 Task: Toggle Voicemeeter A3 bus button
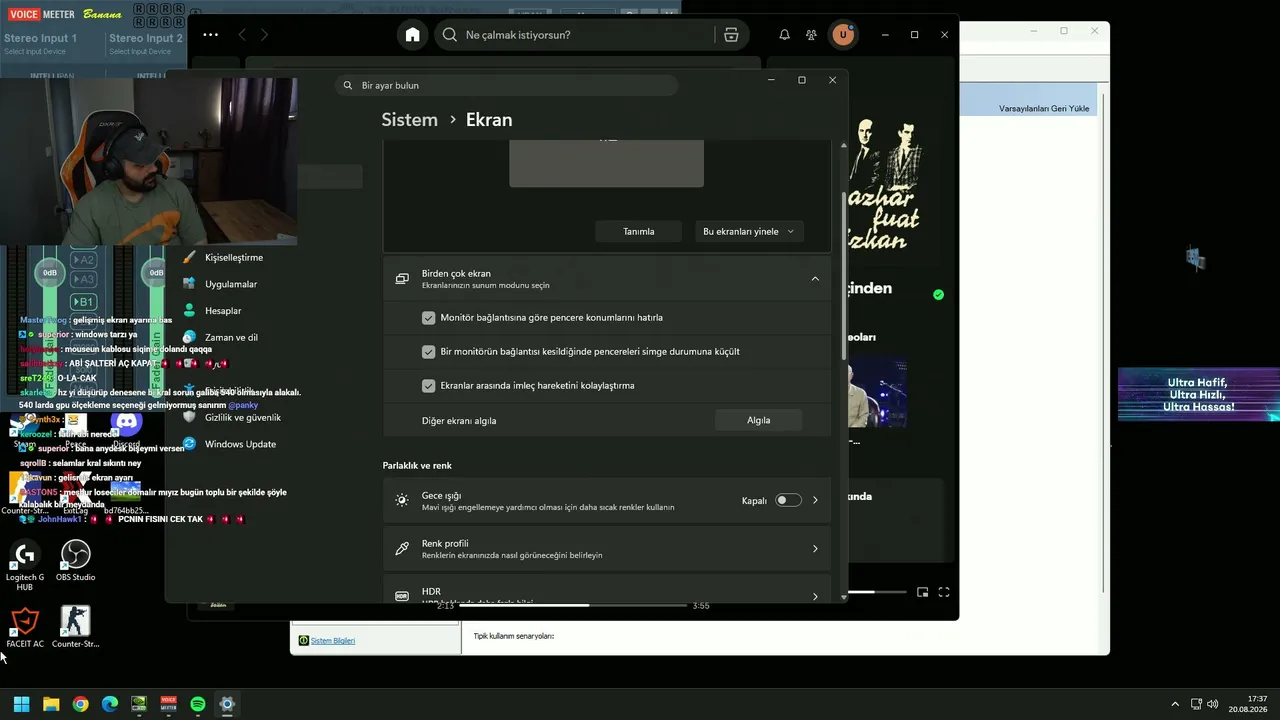tap(84, 279)
